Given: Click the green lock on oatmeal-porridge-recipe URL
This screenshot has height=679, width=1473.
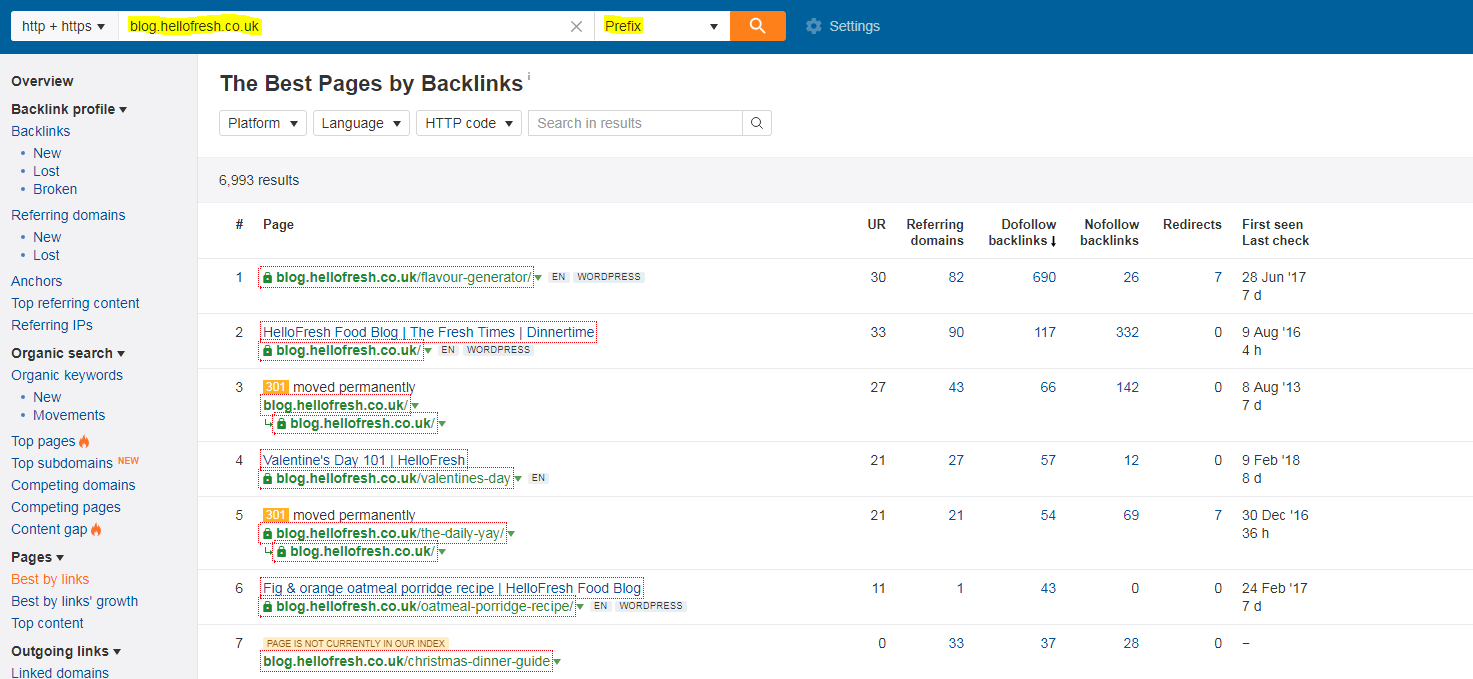Looking at the screenshot, I should (x=267, y=607).
